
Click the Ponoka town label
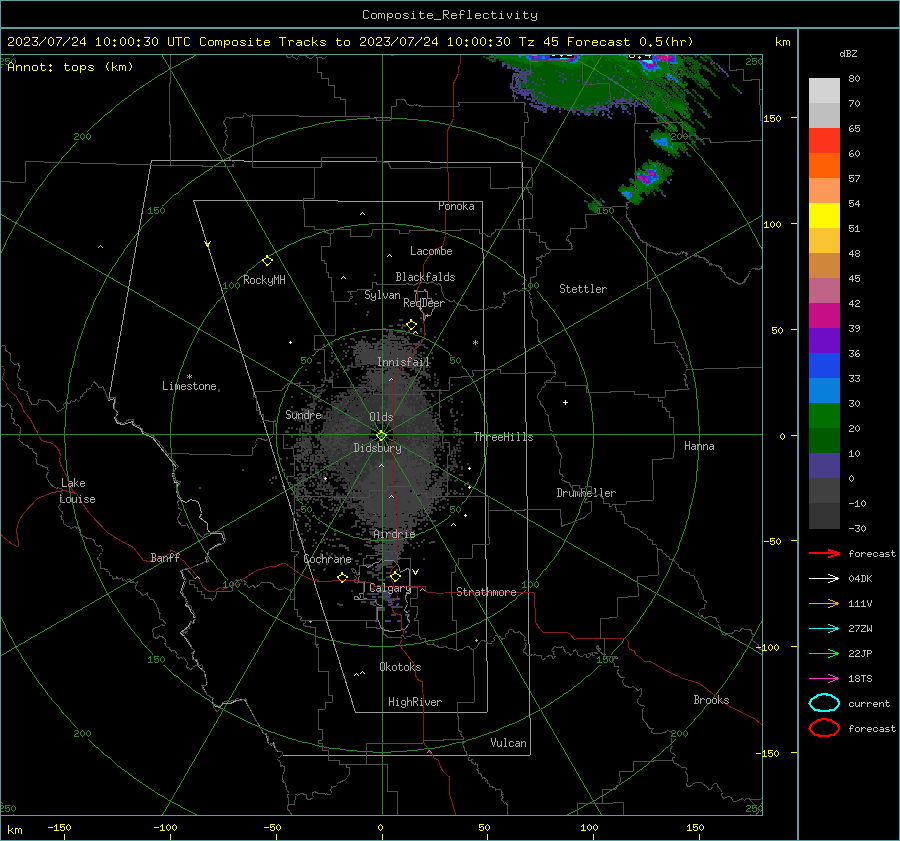(x=456, y=206)
